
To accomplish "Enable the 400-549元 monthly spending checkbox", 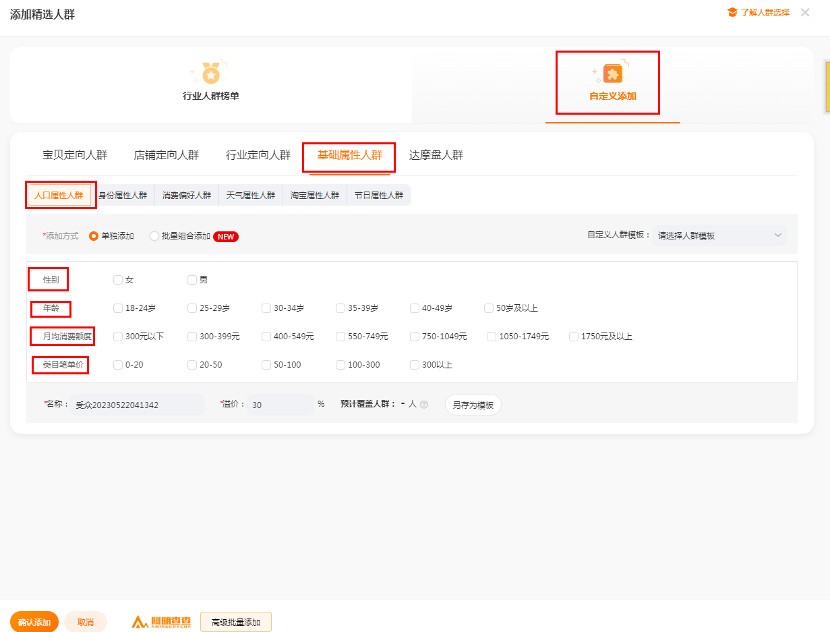I will [266, 337].
